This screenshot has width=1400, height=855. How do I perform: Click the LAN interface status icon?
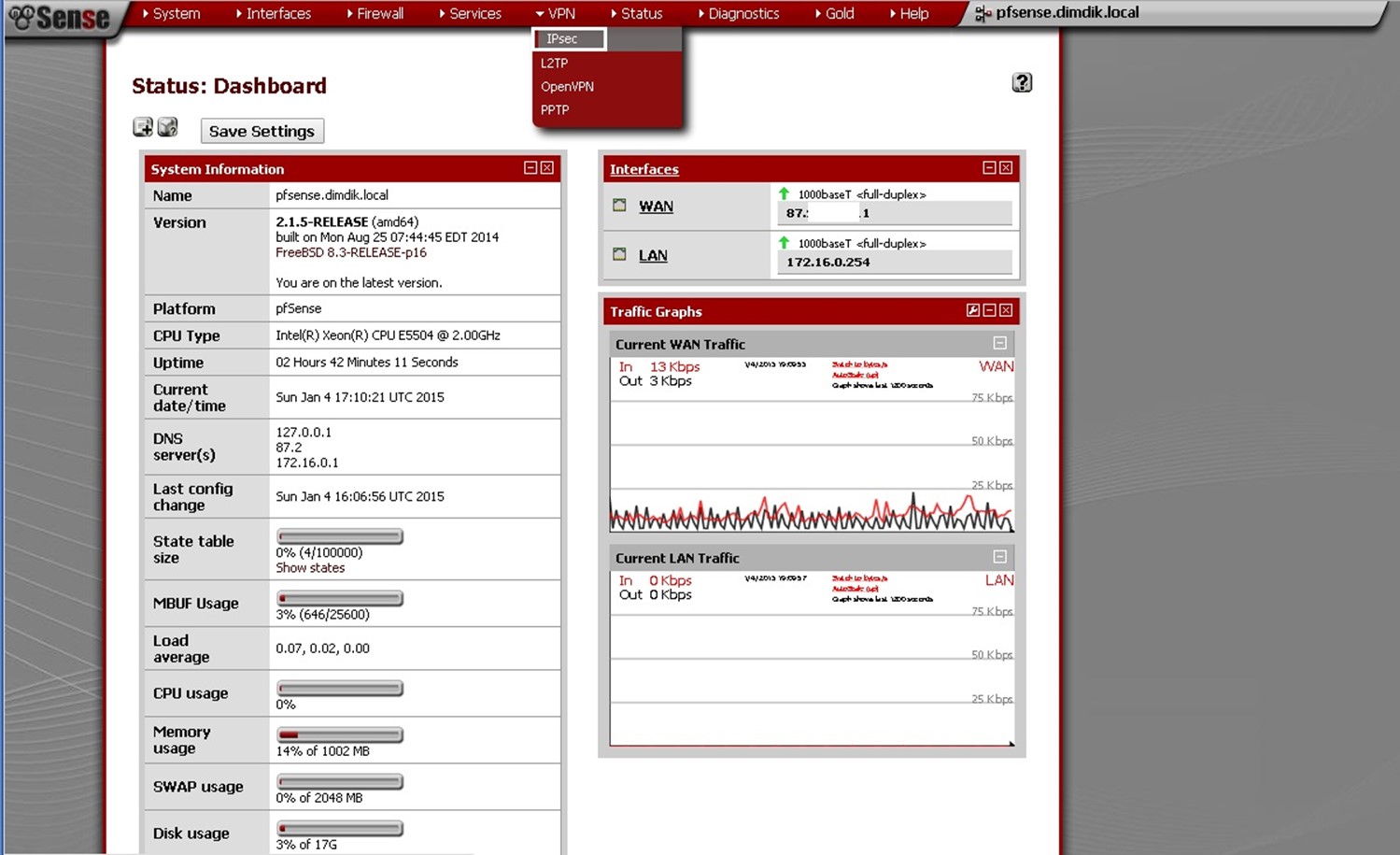(619, 254)
